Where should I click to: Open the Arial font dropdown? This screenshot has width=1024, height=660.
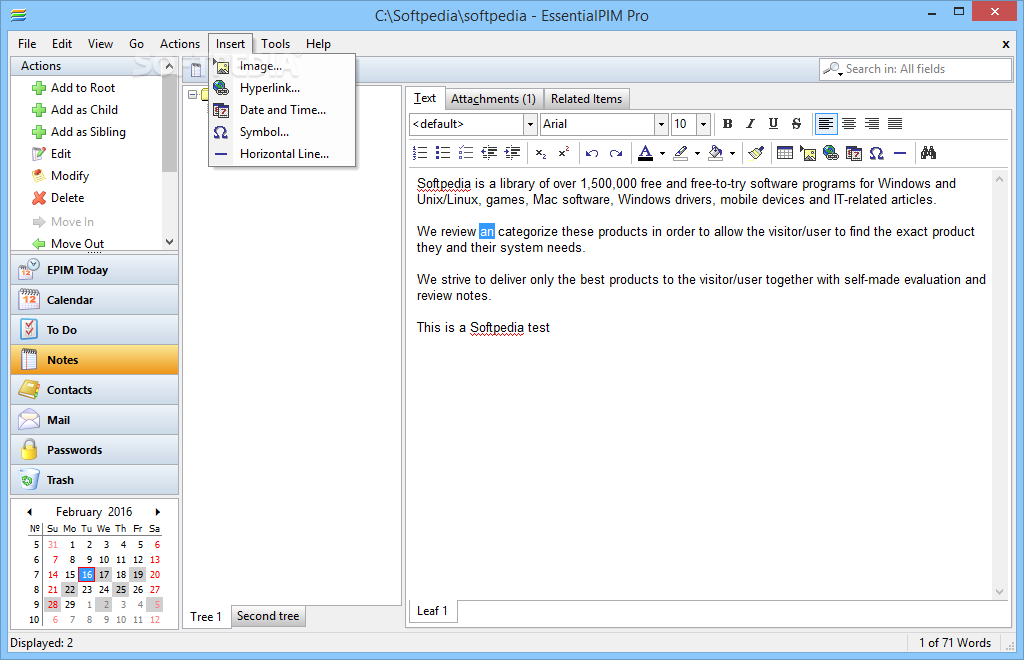point(661,124)
